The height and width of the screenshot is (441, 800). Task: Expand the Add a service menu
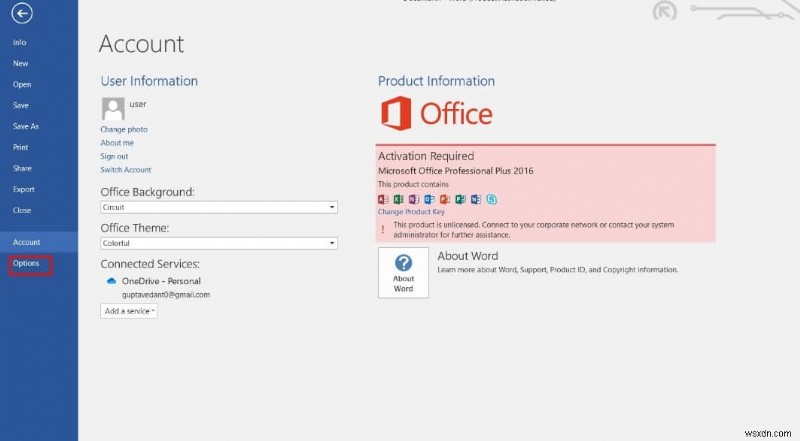click(129, 311)
